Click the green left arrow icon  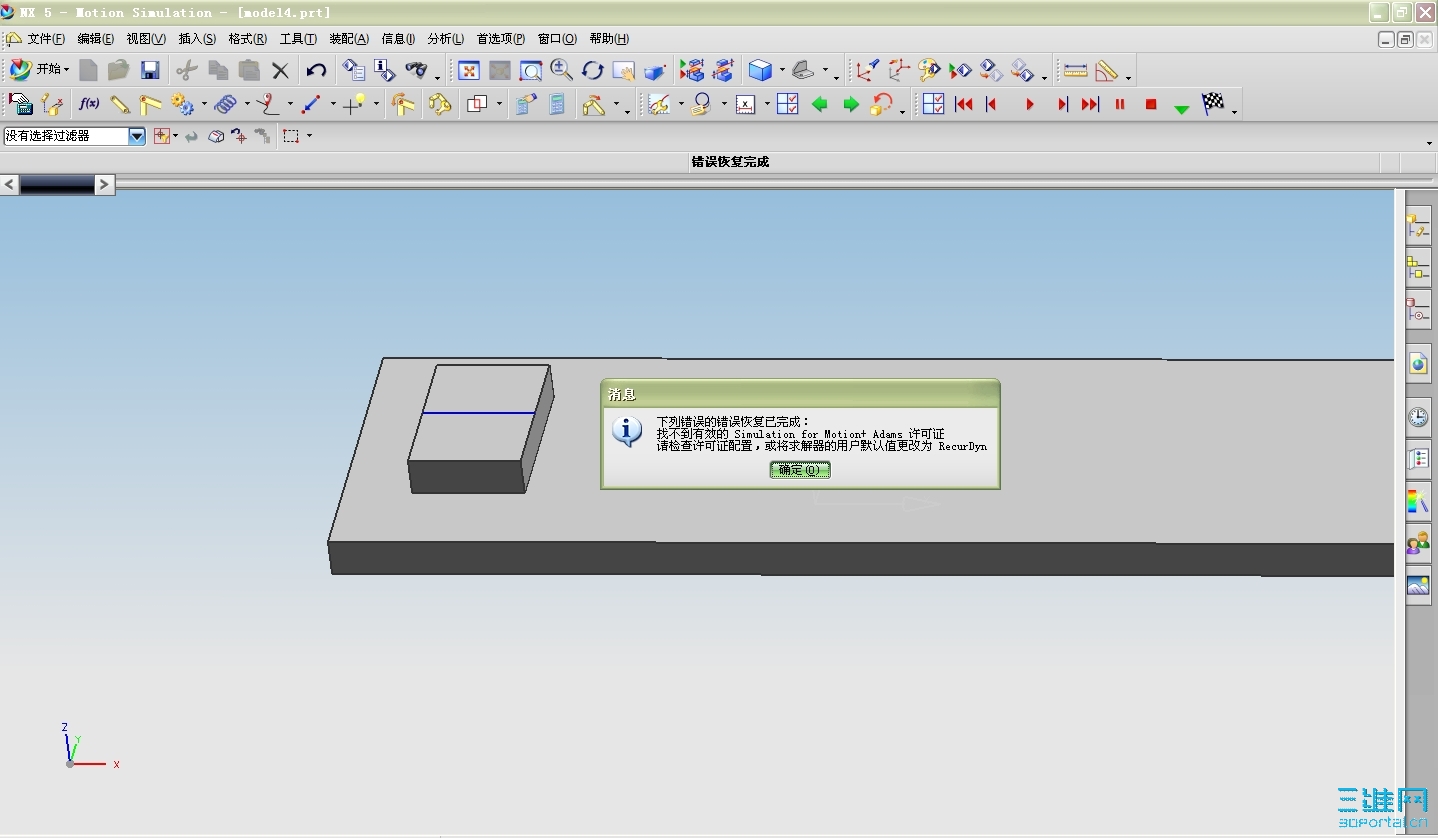(820, 104)
